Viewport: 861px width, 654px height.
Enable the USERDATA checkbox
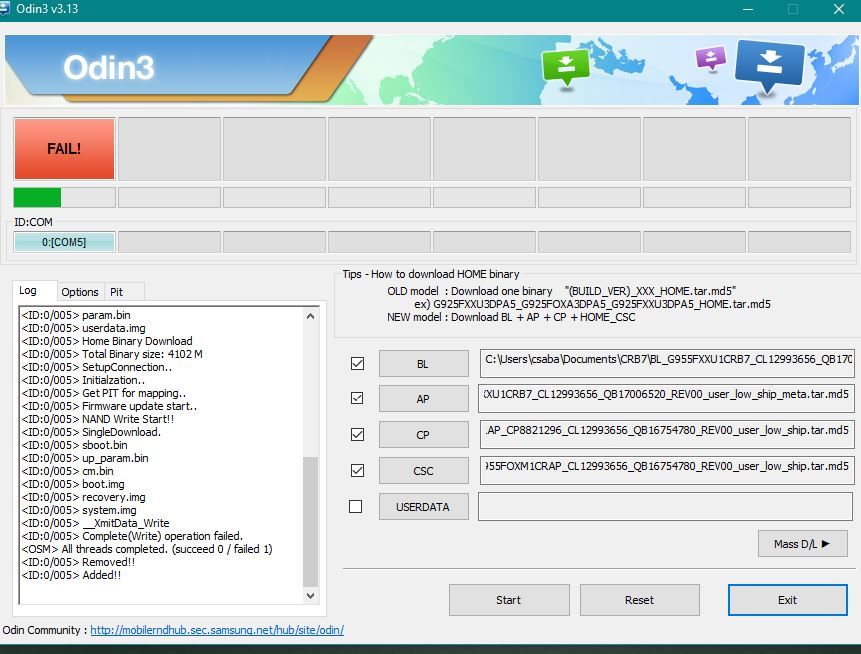[356, 506]
